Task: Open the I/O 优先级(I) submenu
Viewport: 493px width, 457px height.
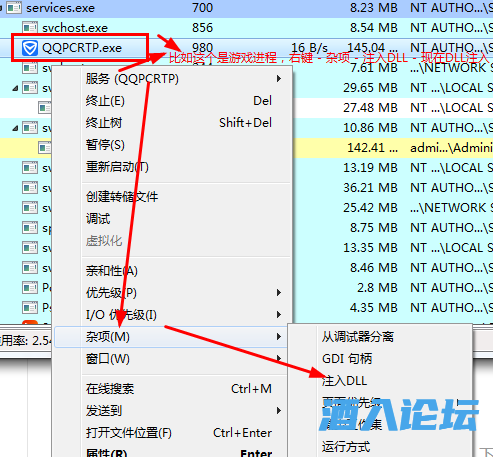Action: (x=172, y=315)
